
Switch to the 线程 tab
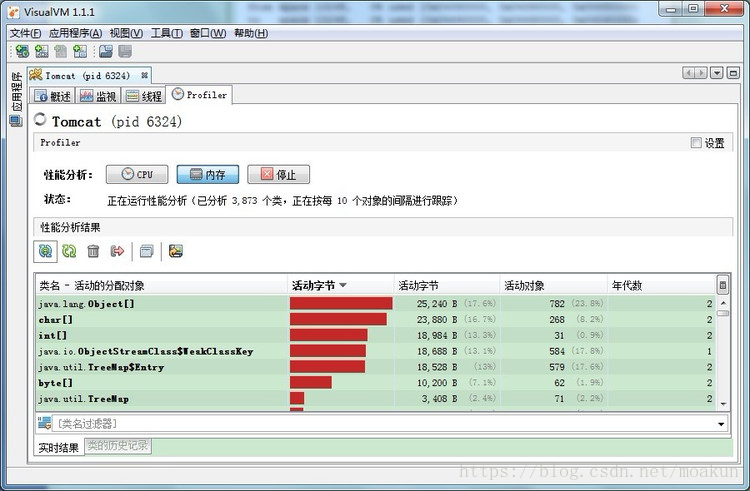(143, 96)
